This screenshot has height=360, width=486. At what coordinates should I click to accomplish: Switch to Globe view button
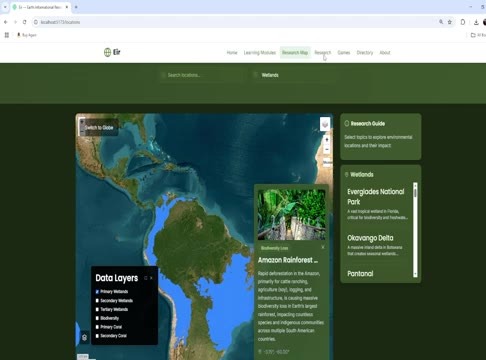pyautogui.click(x=99, y=128)
